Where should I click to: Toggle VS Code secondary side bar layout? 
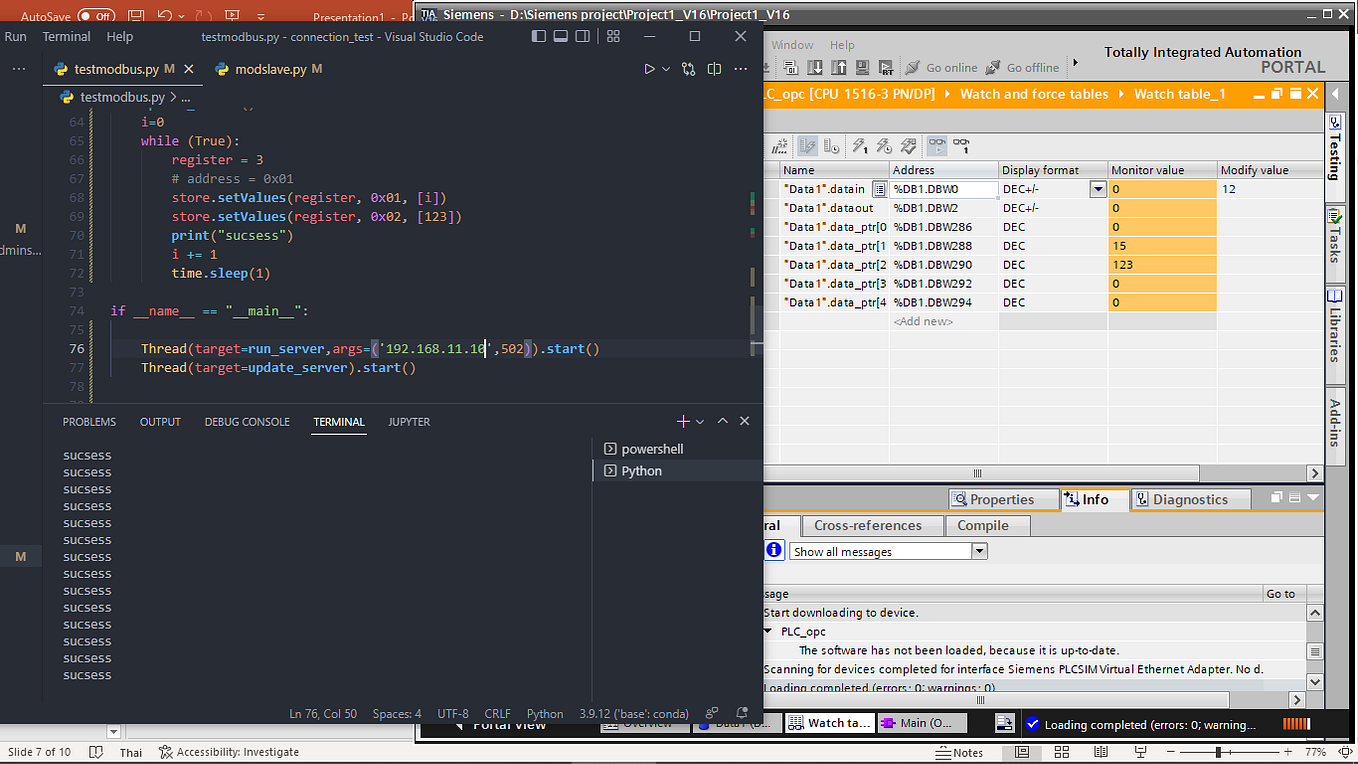582,36
